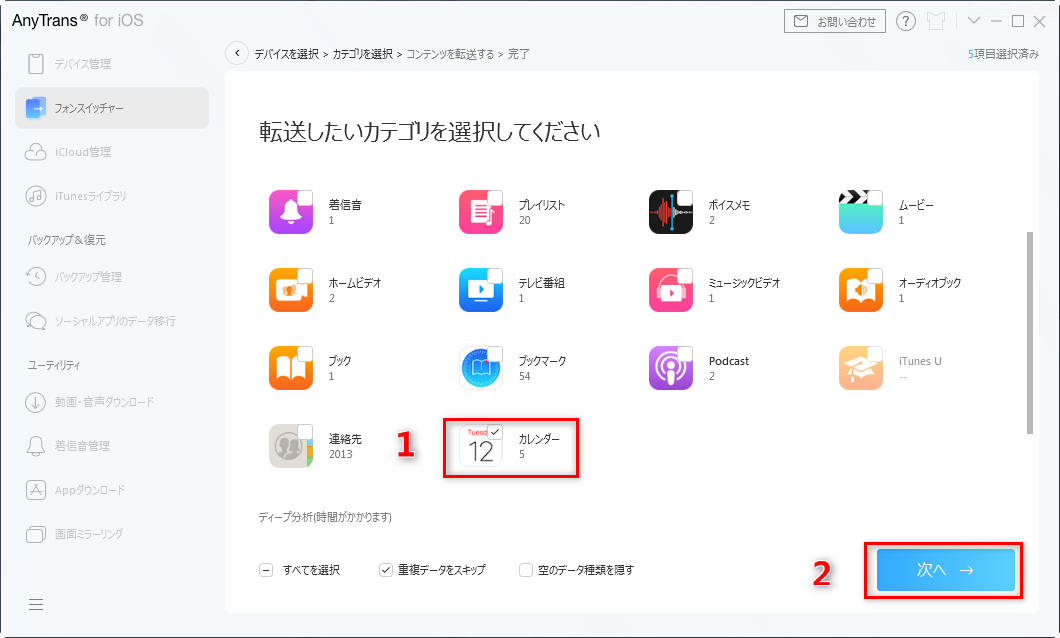Click the ミュージックビデオ music video icon

(671, 290)
